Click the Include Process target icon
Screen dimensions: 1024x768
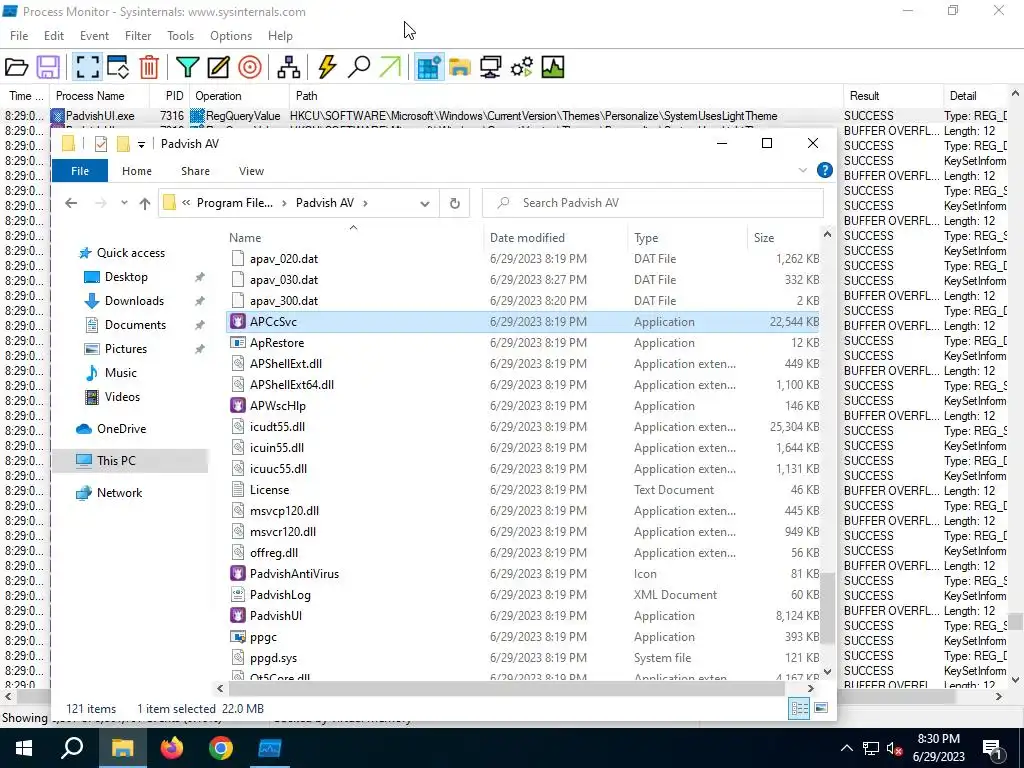coord(249,67)
